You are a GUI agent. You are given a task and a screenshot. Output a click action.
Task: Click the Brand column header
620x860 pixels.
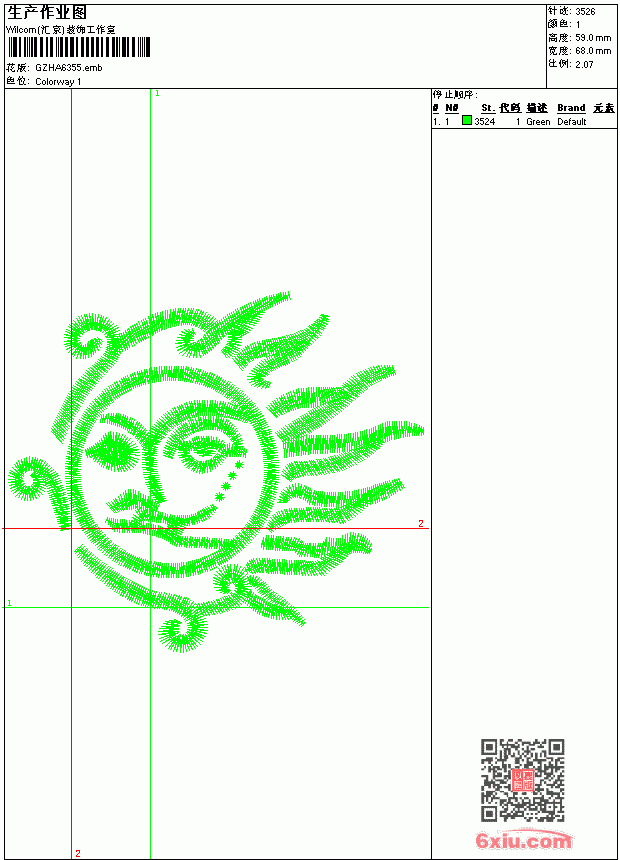571,108
